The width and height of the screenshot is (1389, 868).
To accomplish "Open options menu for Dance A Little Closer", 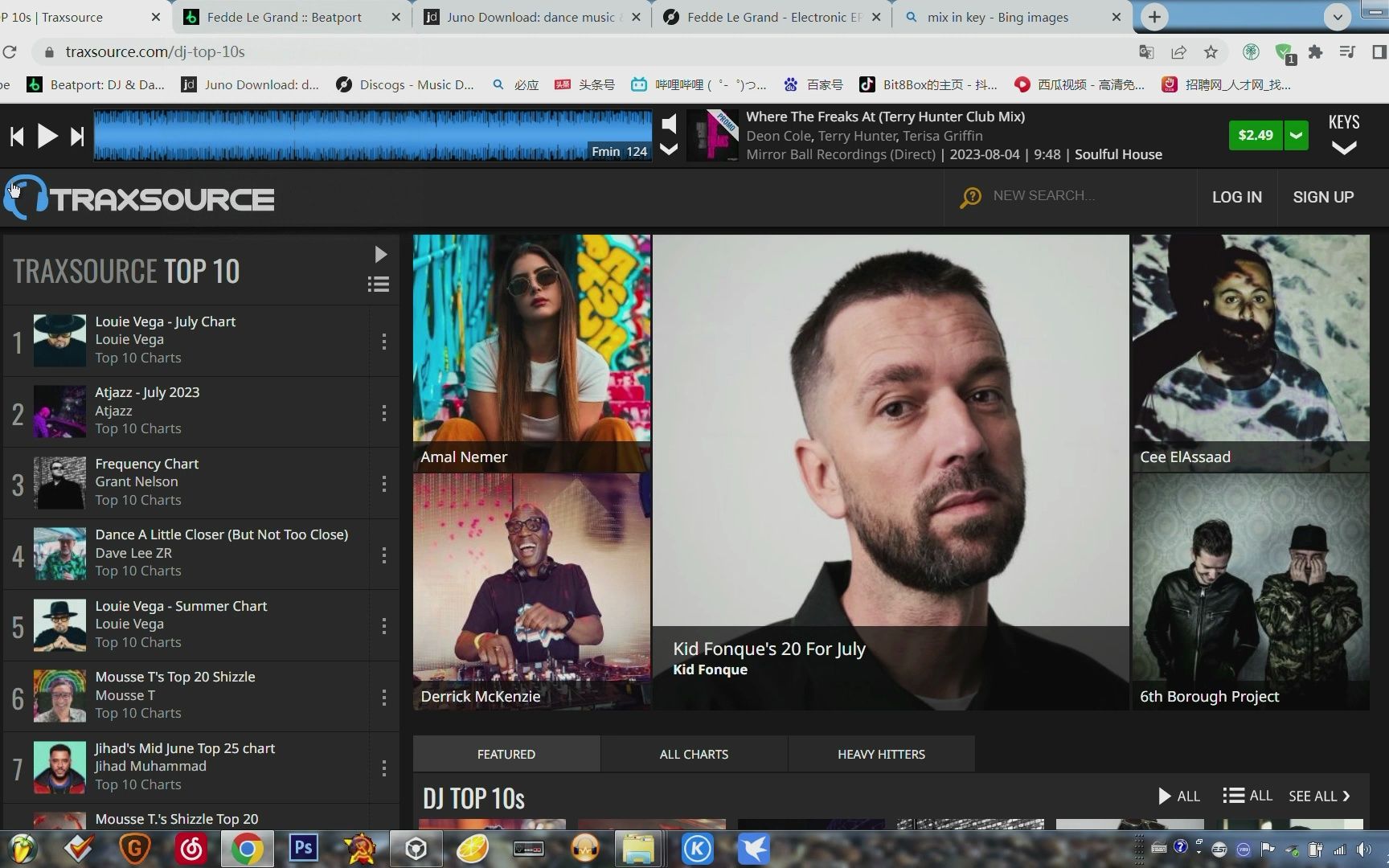I will (384, 555).
